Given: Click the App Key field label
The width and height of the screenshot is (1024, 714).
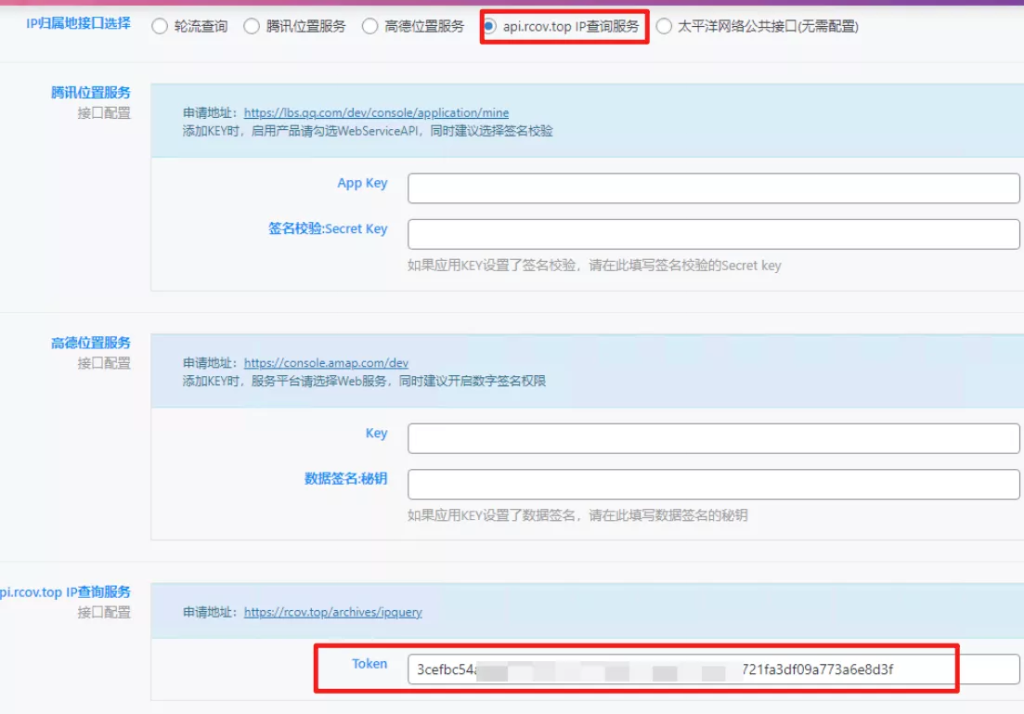Looking at the screenshot, I should pos(362,184).
